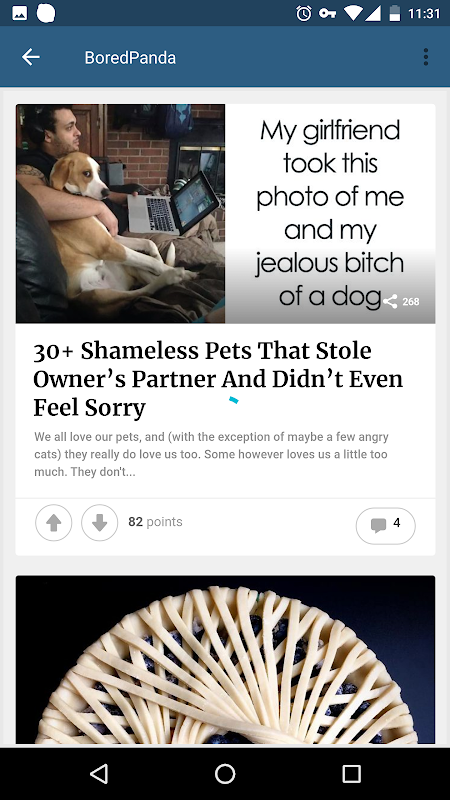
Task: Read the article excerpt about pets
Action: [211, 454]
